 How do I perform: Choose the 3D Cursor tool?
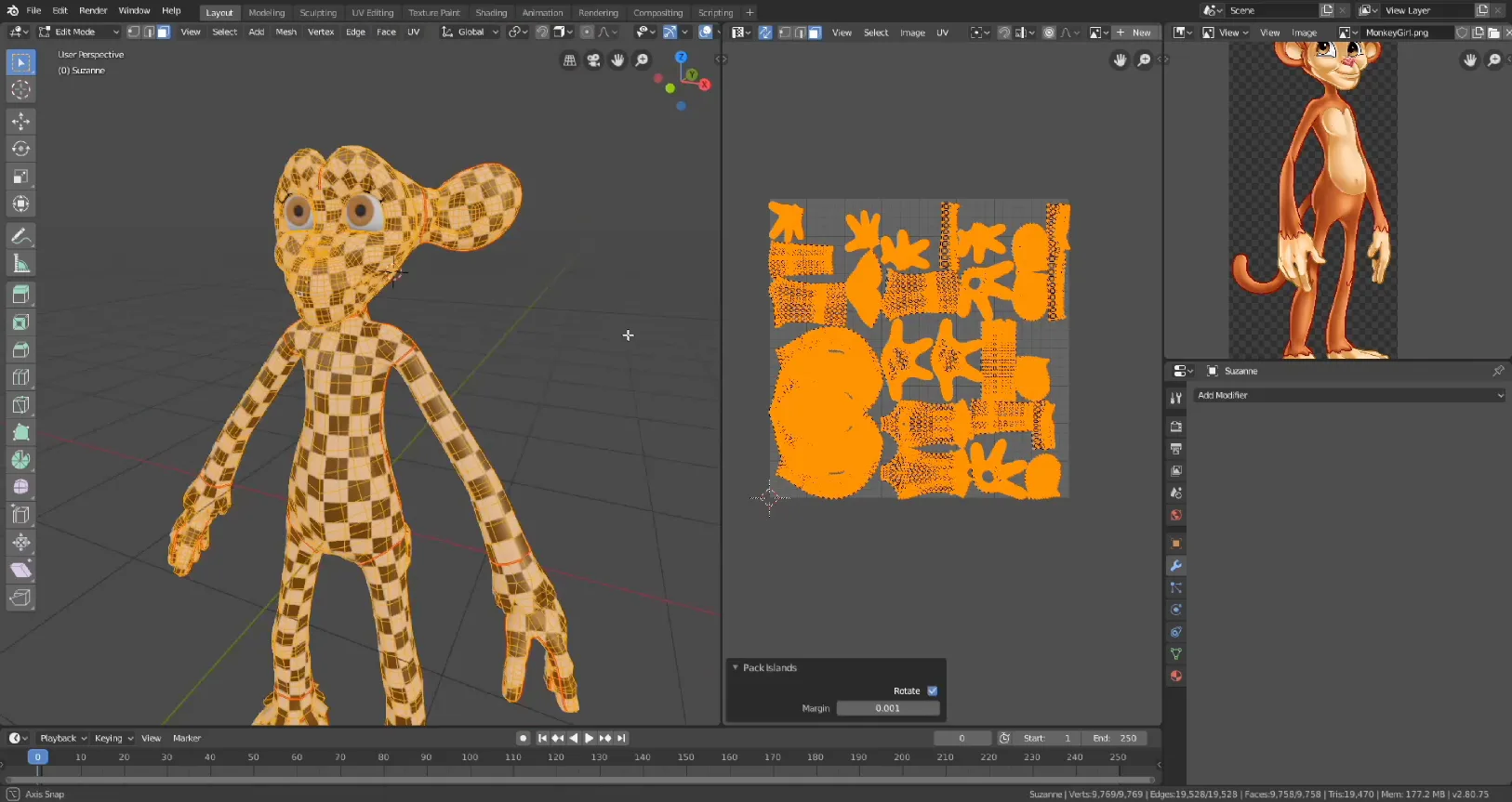pyautogui.click(x=20, y=90)
